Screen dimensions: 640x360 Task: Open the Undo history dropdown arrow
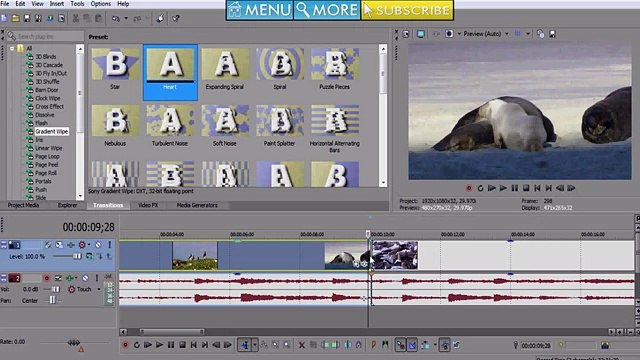(x=126, y=18)
